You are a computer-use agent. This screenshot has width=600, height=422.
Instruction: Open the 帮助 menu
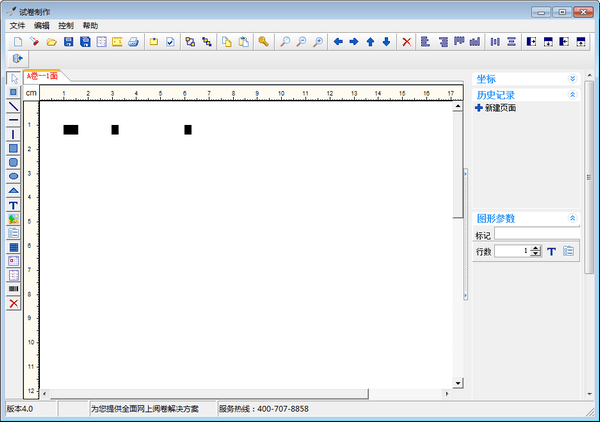(x=91, y=25)
